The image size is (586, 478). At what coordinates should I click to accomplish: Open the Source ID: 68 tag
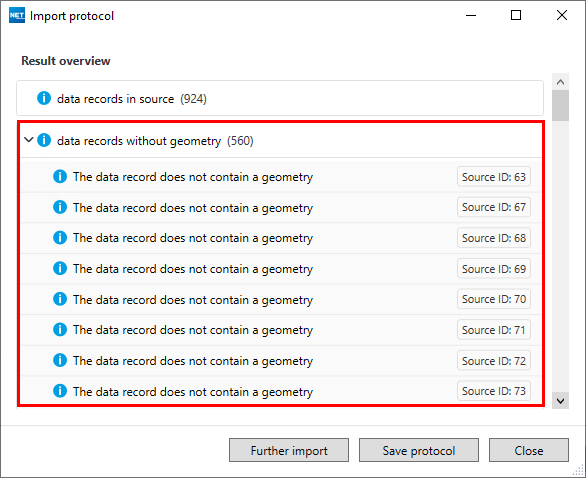coord(494,238)
